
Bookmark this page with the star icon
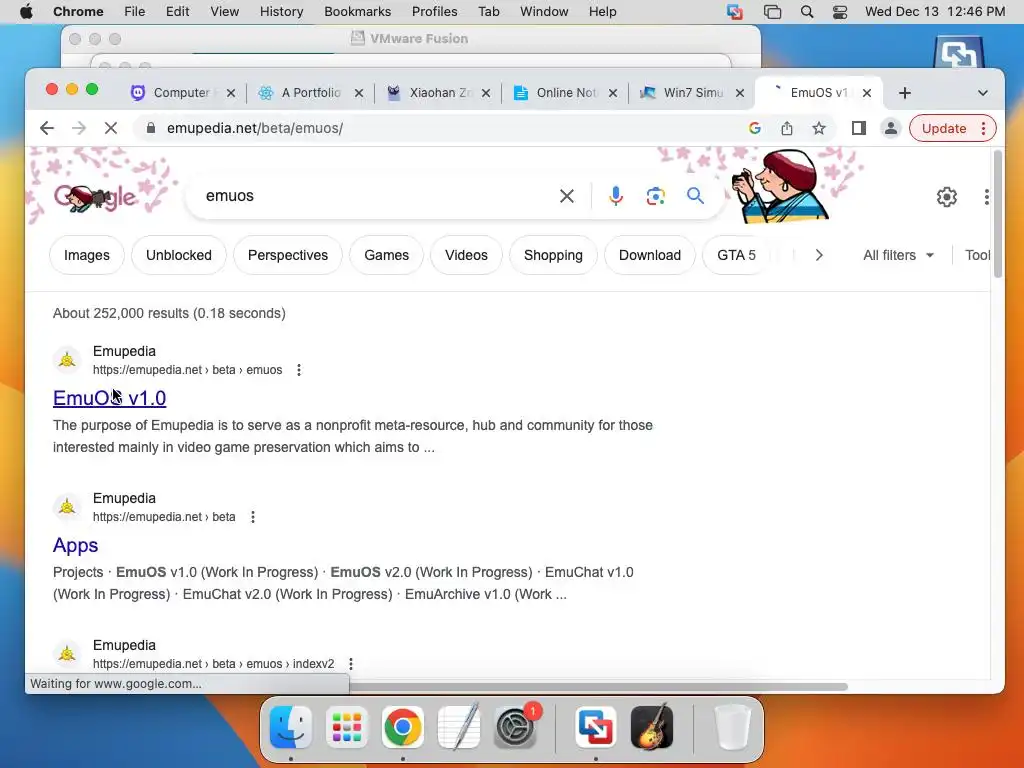[819, 128]
